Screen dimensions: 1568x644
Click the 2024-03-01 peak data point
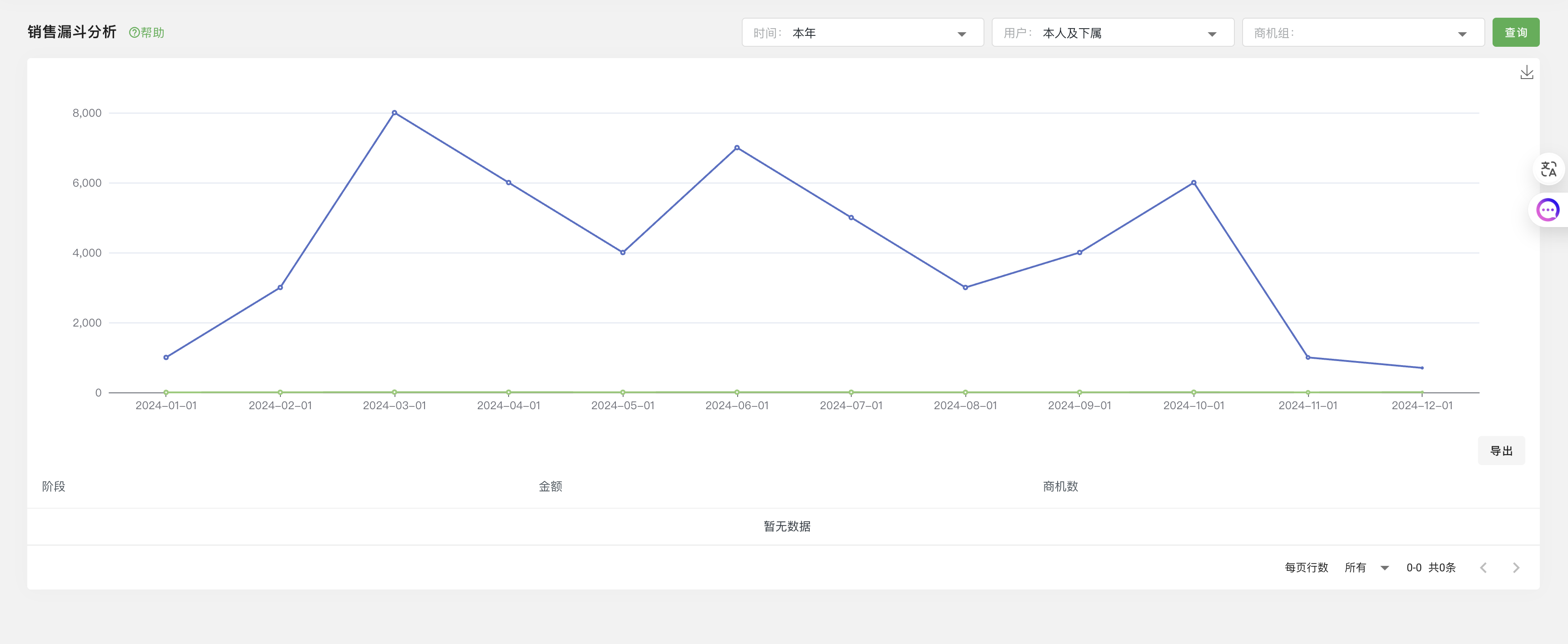(x=394, y=113)
